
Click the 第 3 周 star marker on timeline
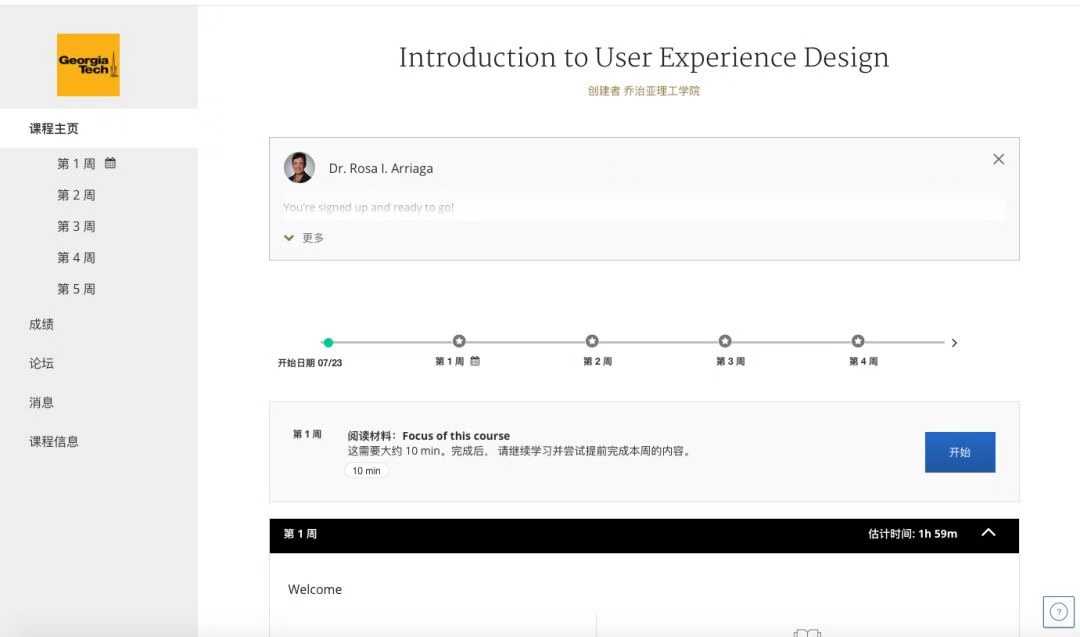pos(725,342)
